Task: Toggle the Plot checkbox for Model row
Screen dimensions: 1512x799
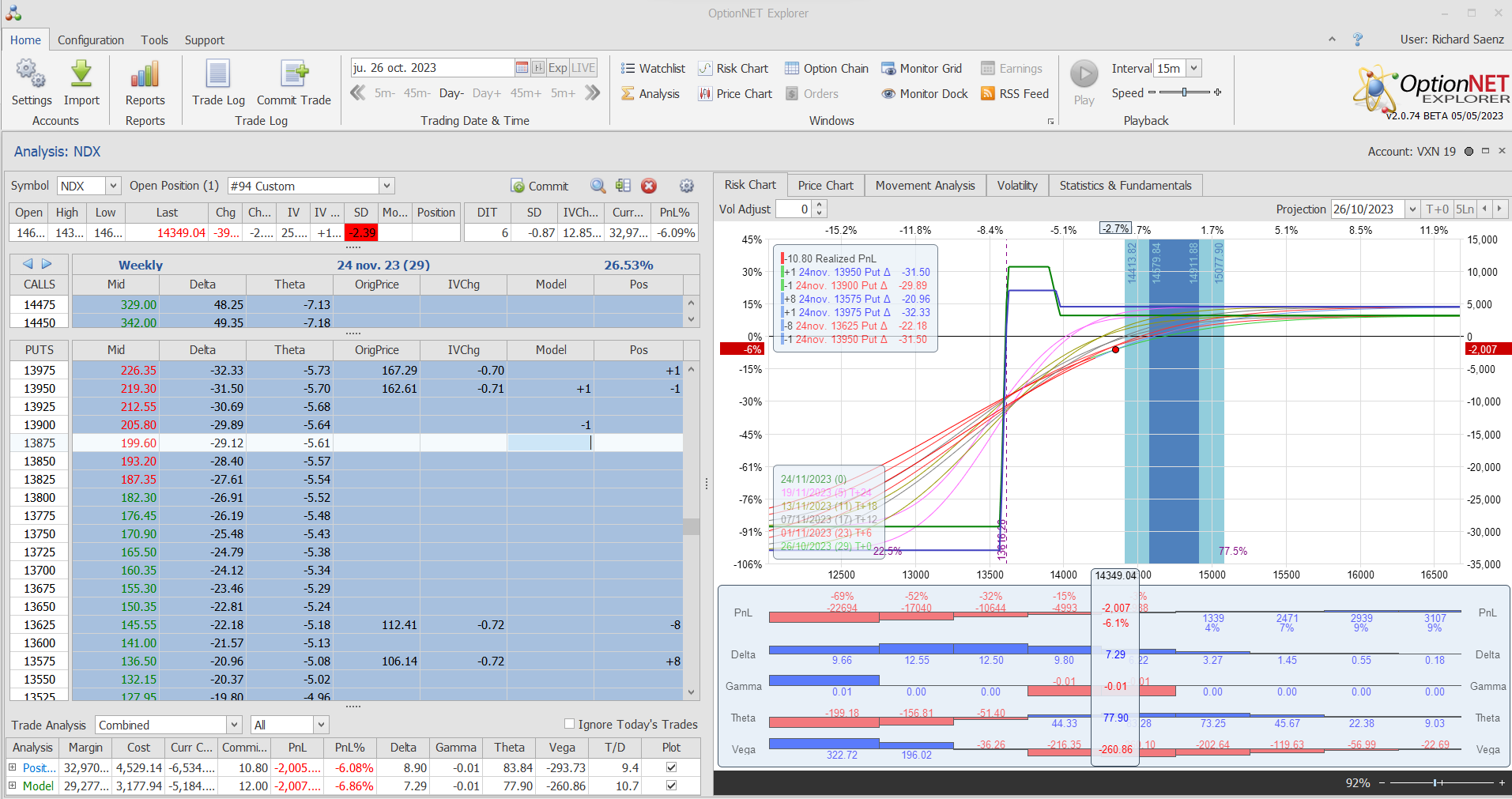Action: coord(671,786)
